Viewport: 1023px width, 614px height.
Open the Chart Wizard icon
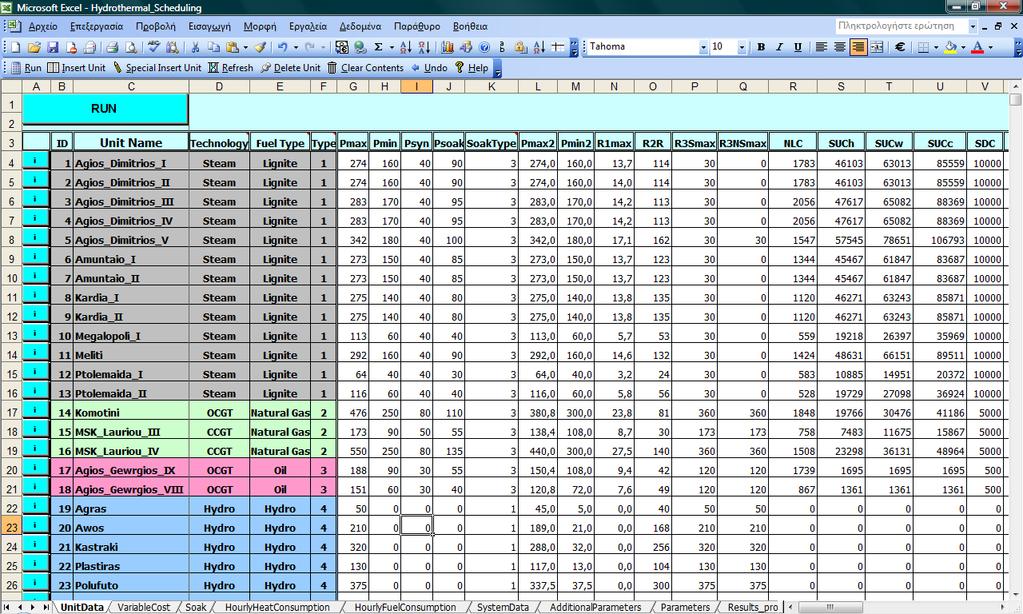point(447,47)
